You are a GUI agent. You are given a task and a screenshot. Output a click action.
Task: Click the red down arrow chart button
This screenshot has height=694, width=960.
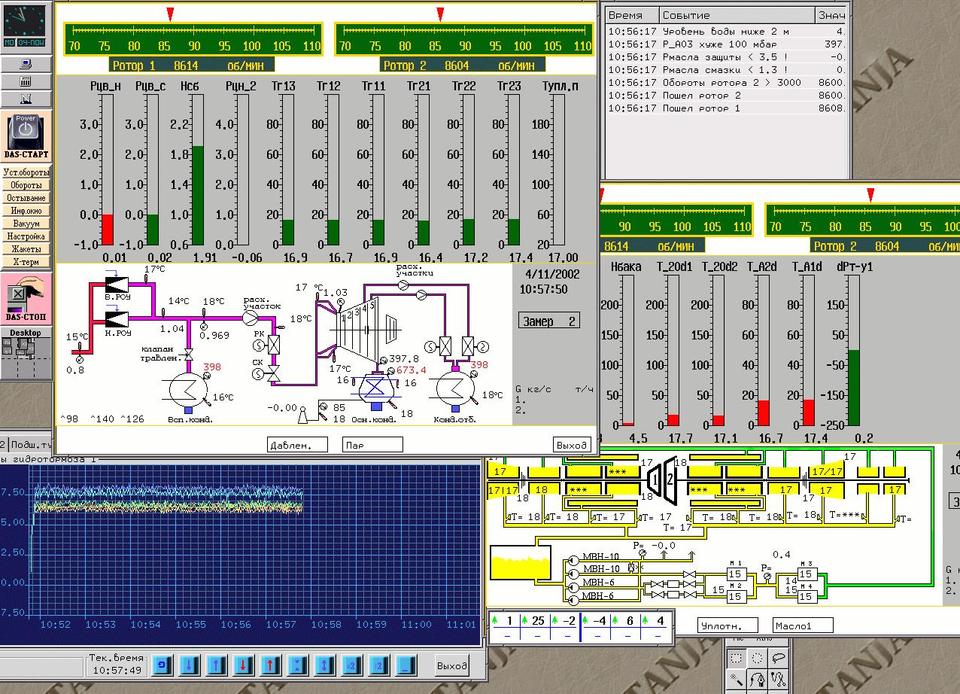243,665
